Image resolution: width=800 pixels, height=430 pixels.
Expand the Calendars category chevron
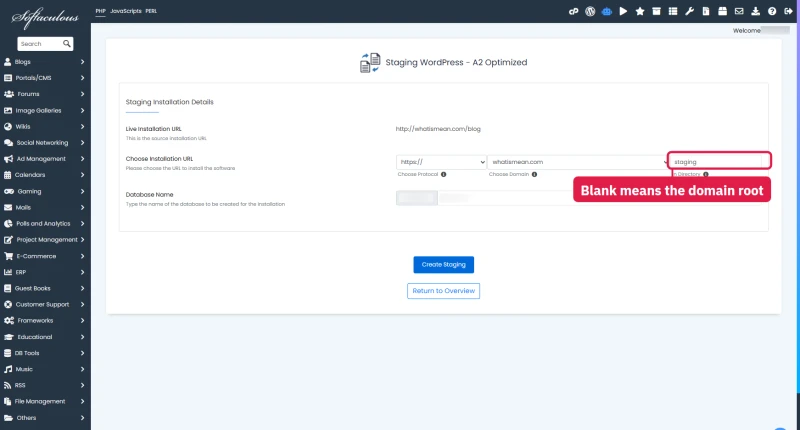pos(82,175)
